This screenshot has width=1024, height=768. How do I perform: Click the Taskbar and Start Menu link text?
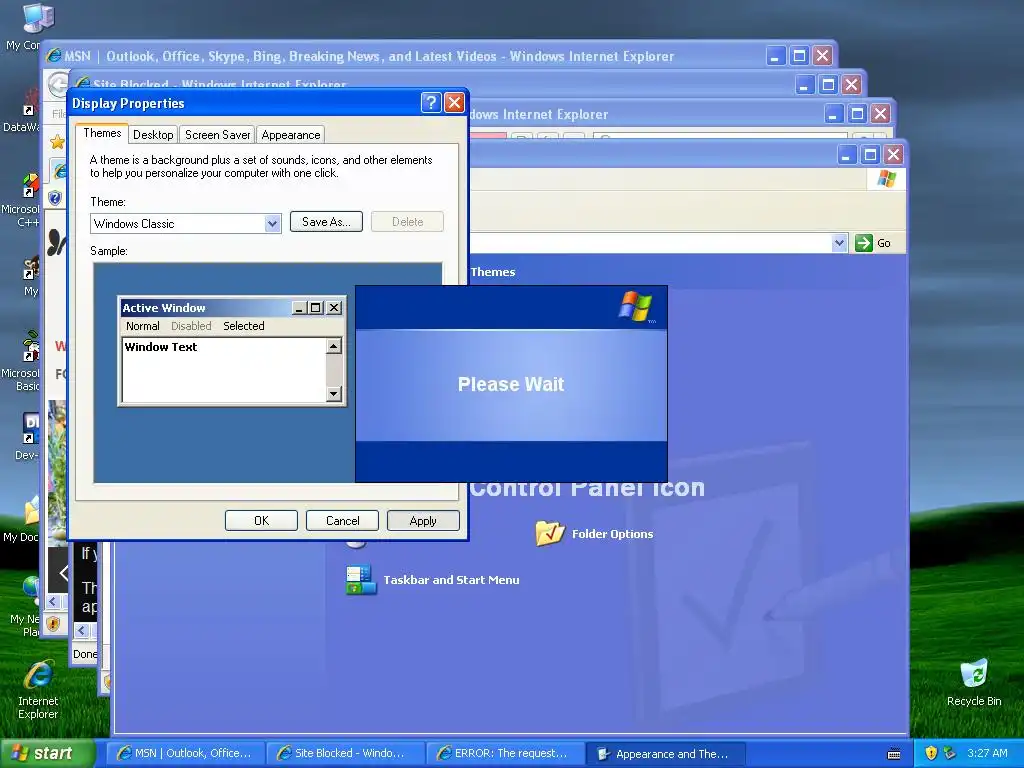point(451,579)
